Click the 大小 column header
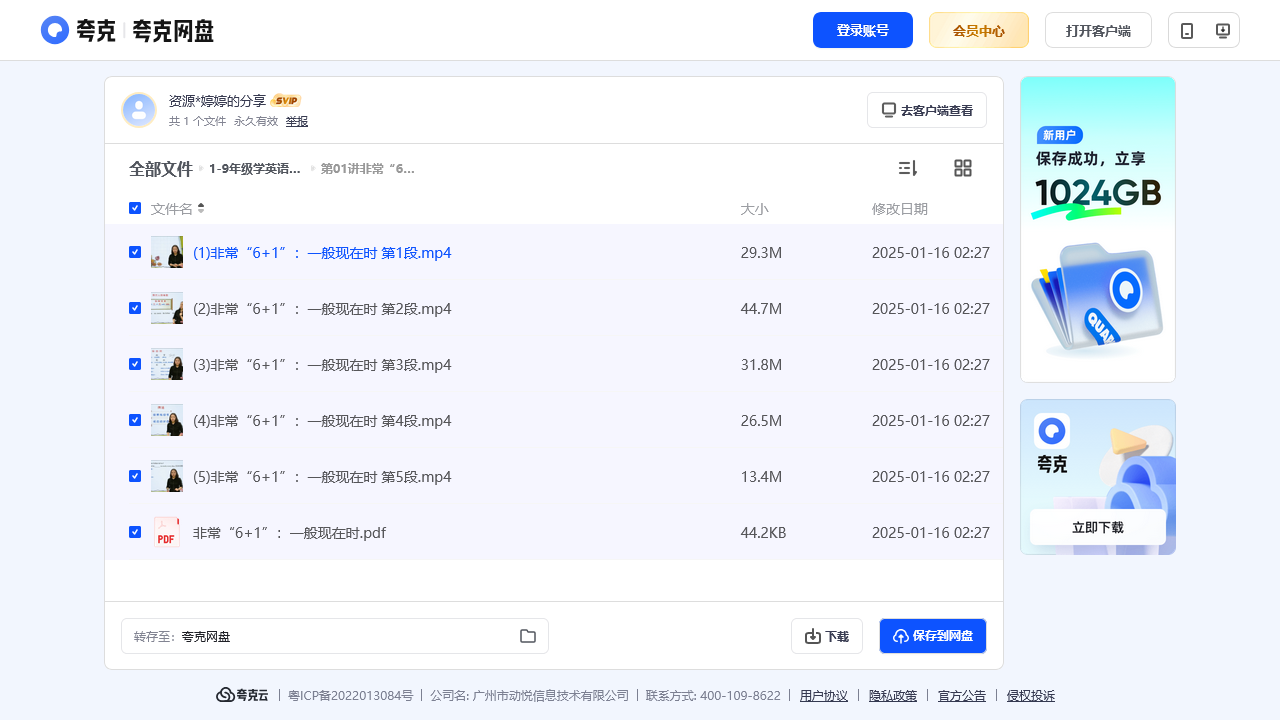1280x720 pixels. tap(754, 209)
